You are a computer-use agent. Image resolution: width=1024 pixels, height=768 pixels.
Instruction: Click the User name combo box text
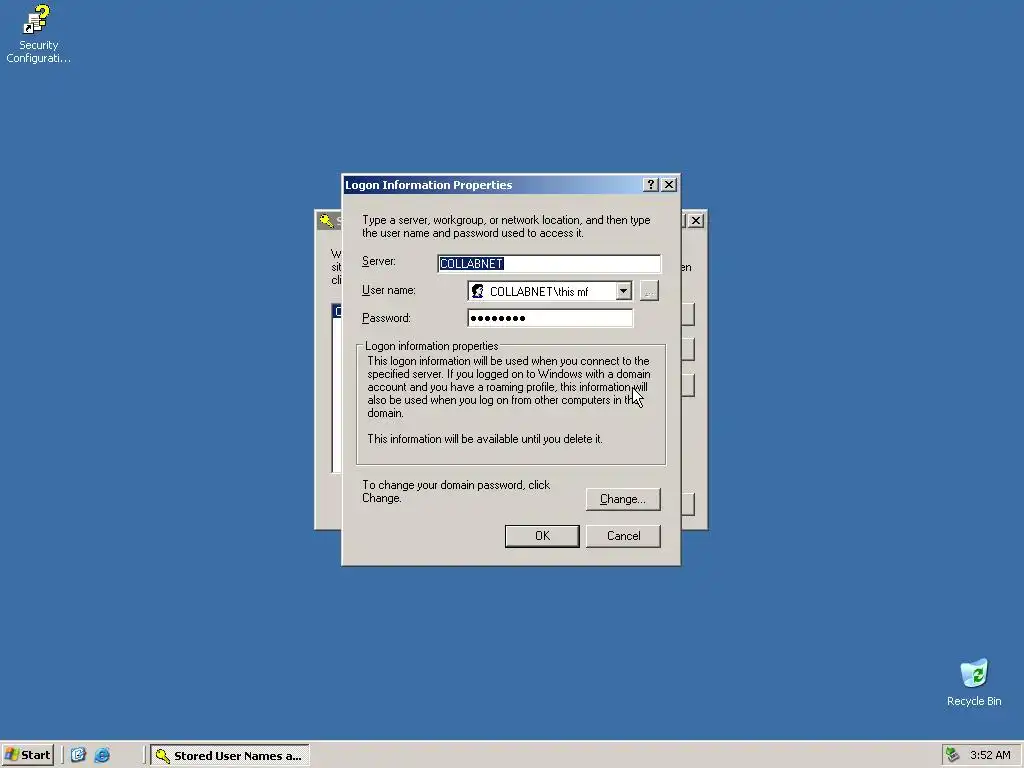(539, 291)
